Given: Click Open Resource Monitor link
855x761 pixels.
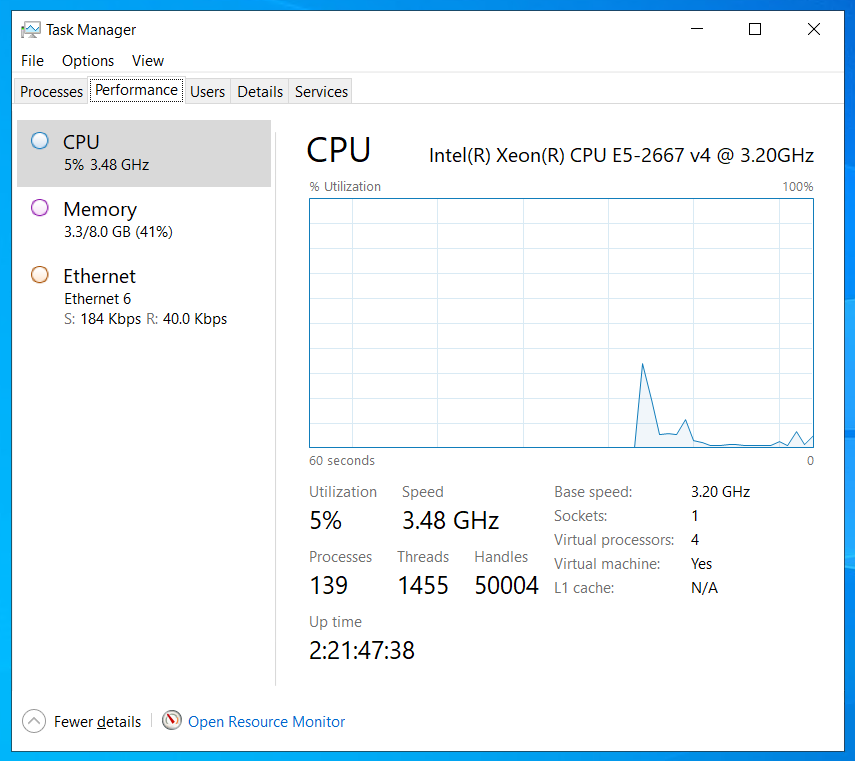Looking at the screenshot, I should 266,722.
